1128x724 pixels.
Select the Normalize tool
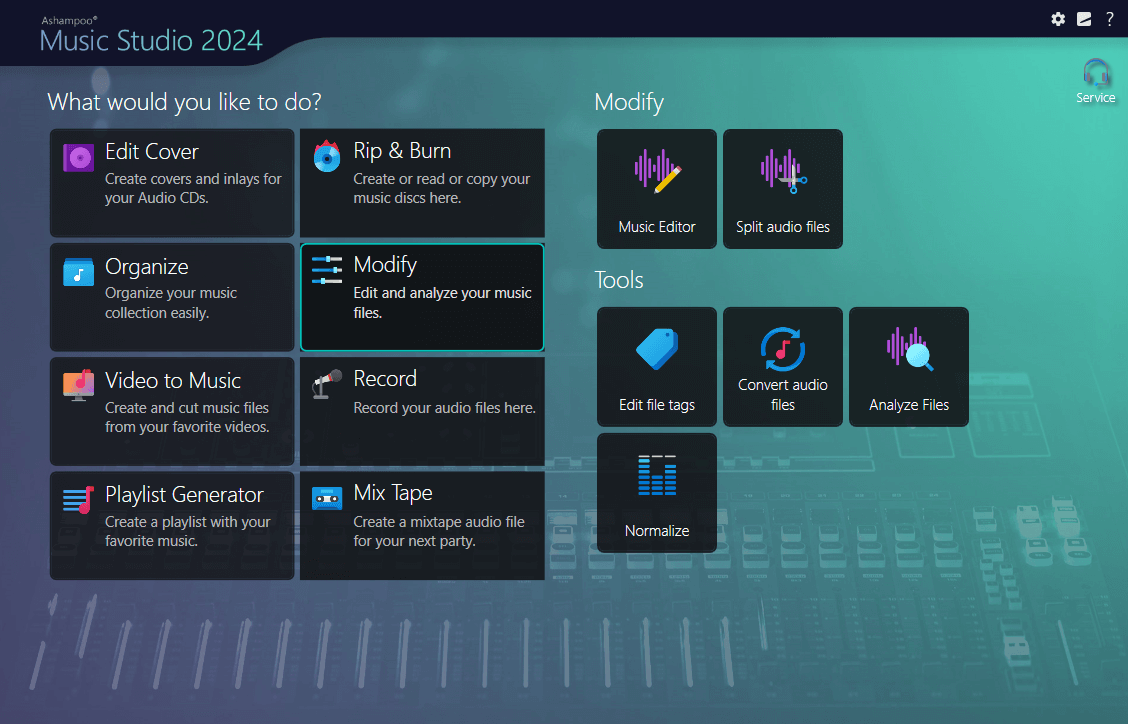pyautogui.click(x=656, y=492)
